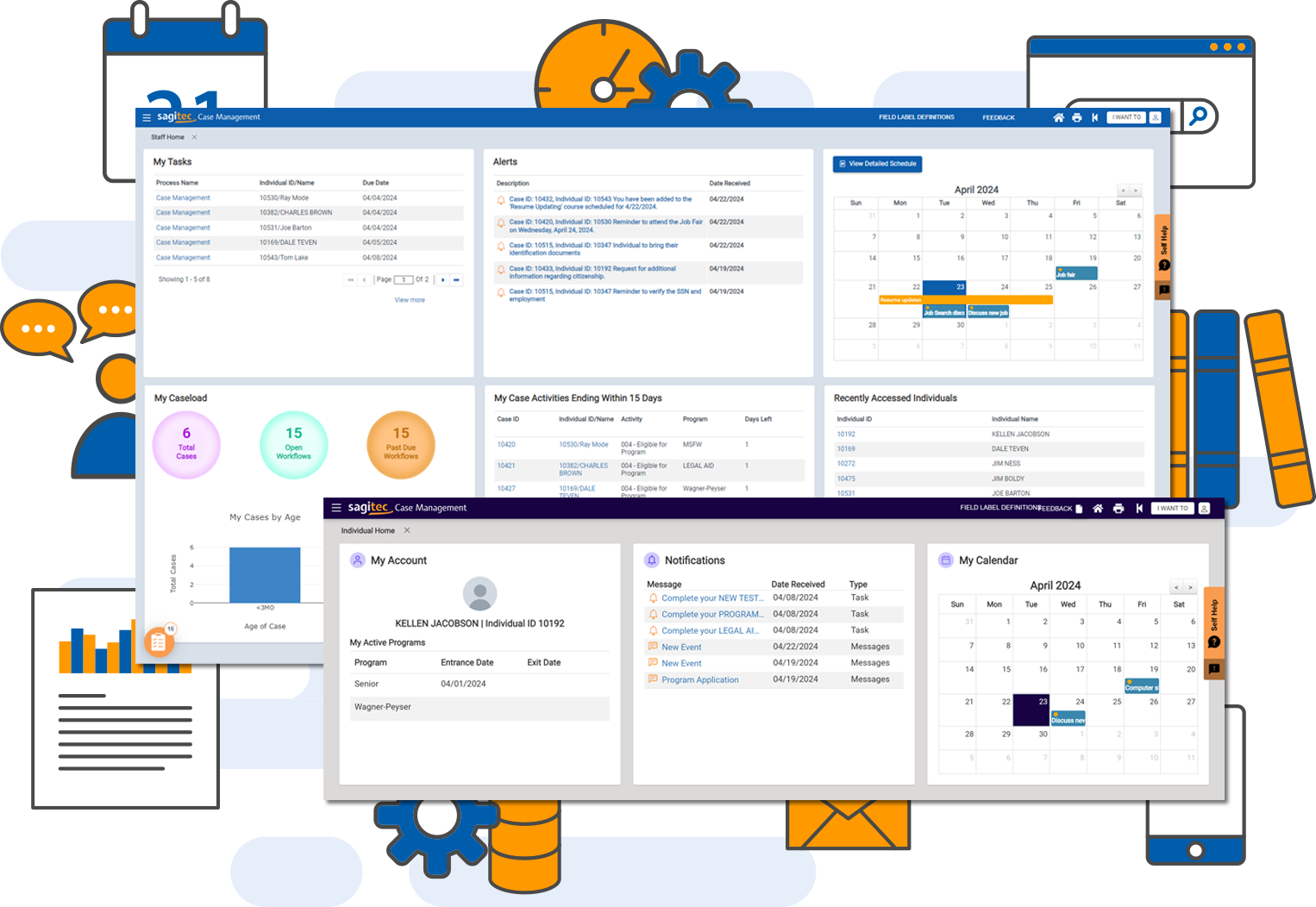Click the bookmark skip icon in the purple toolbar
The width and height of the screenshot is (1316, 907).
(1139, 508)
